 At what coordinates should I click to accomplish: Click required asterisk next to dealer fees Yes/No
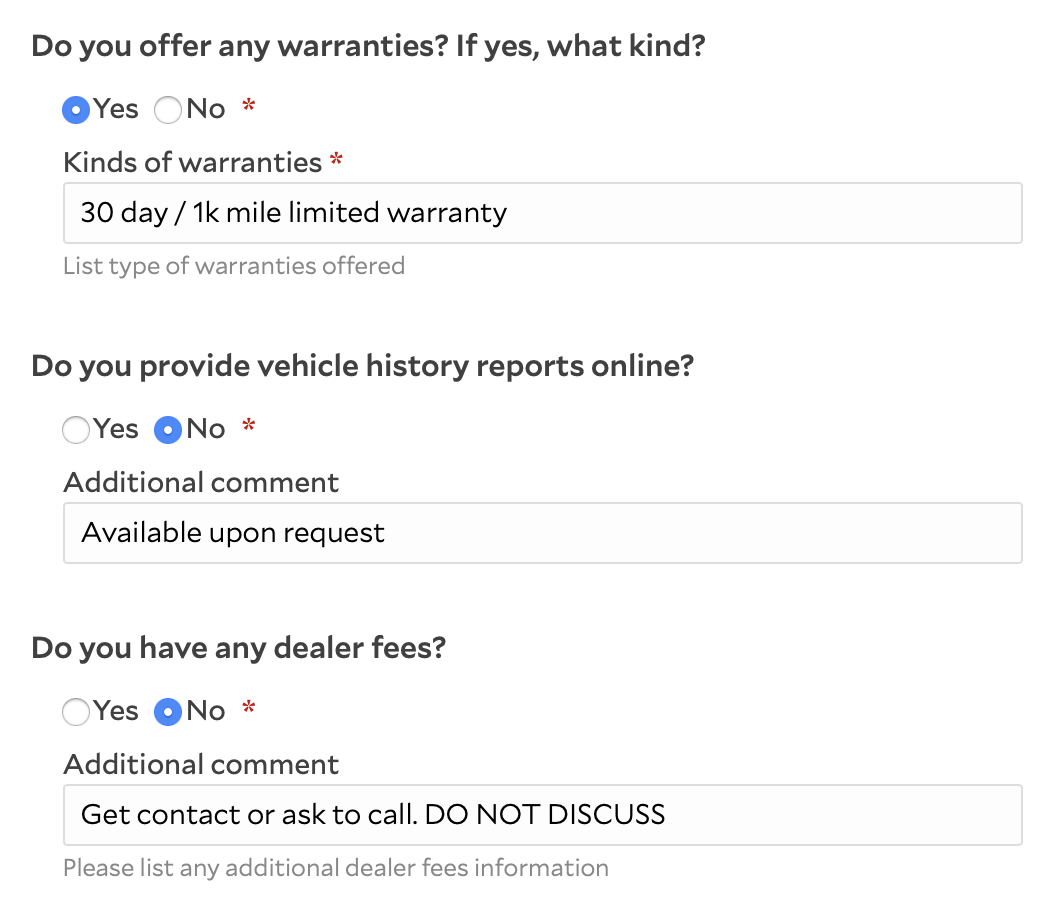(x=249, y=709)
